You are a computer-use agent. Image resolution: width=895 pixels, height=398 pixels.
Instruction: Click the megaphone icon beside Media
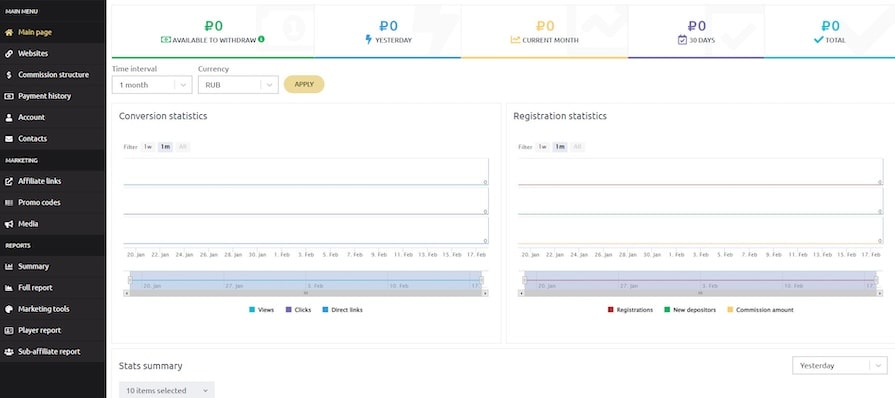[x=9, y=224]
